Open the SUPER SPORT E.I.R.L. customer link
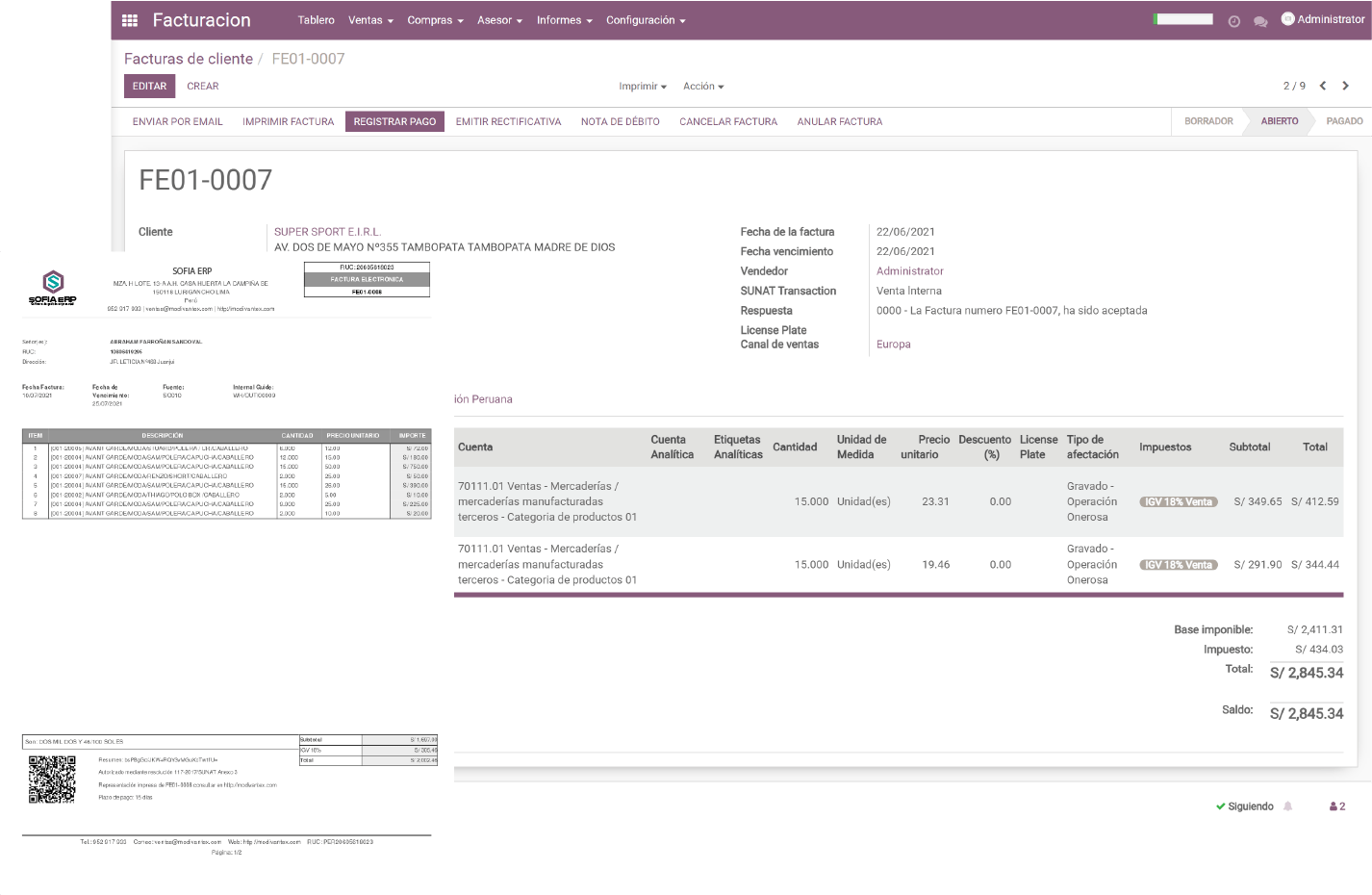 (327, 231)
